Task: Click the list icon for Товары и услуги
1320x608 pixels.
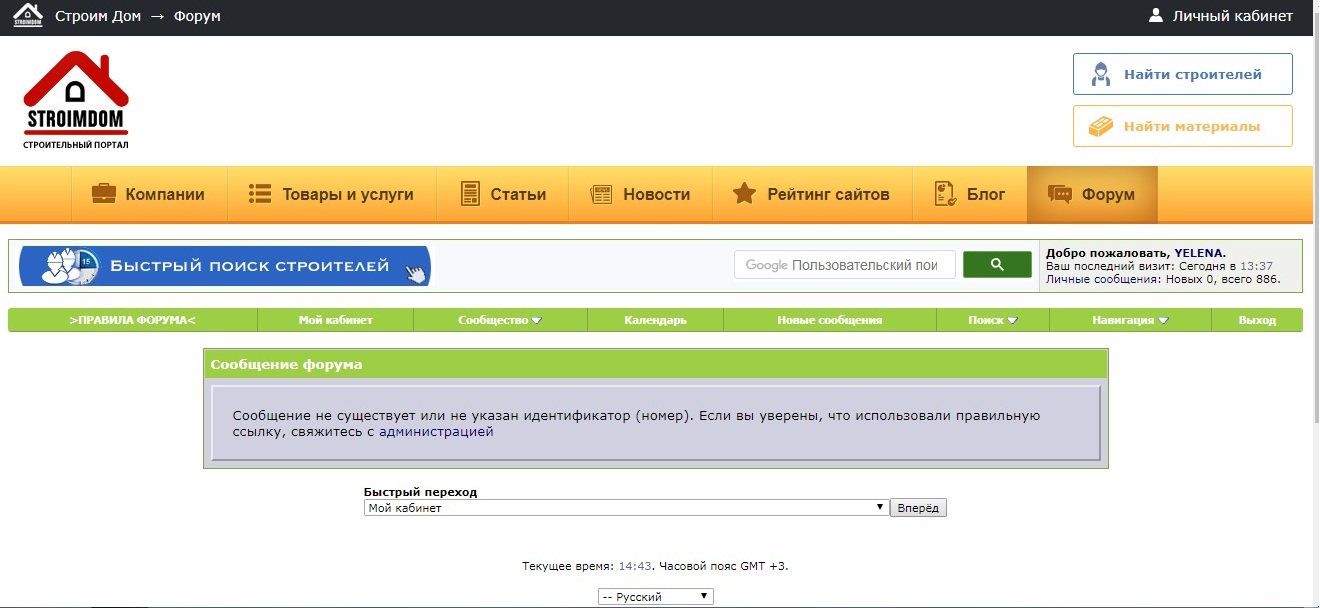Action: [260, 194]
